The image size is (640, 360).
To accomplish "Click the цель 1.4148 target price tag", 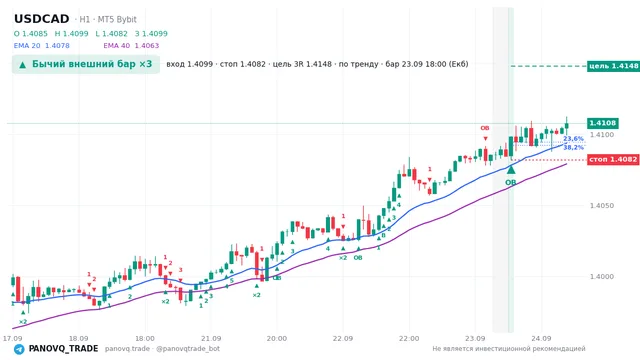I will pyautogui.click(x=613, y=66).
